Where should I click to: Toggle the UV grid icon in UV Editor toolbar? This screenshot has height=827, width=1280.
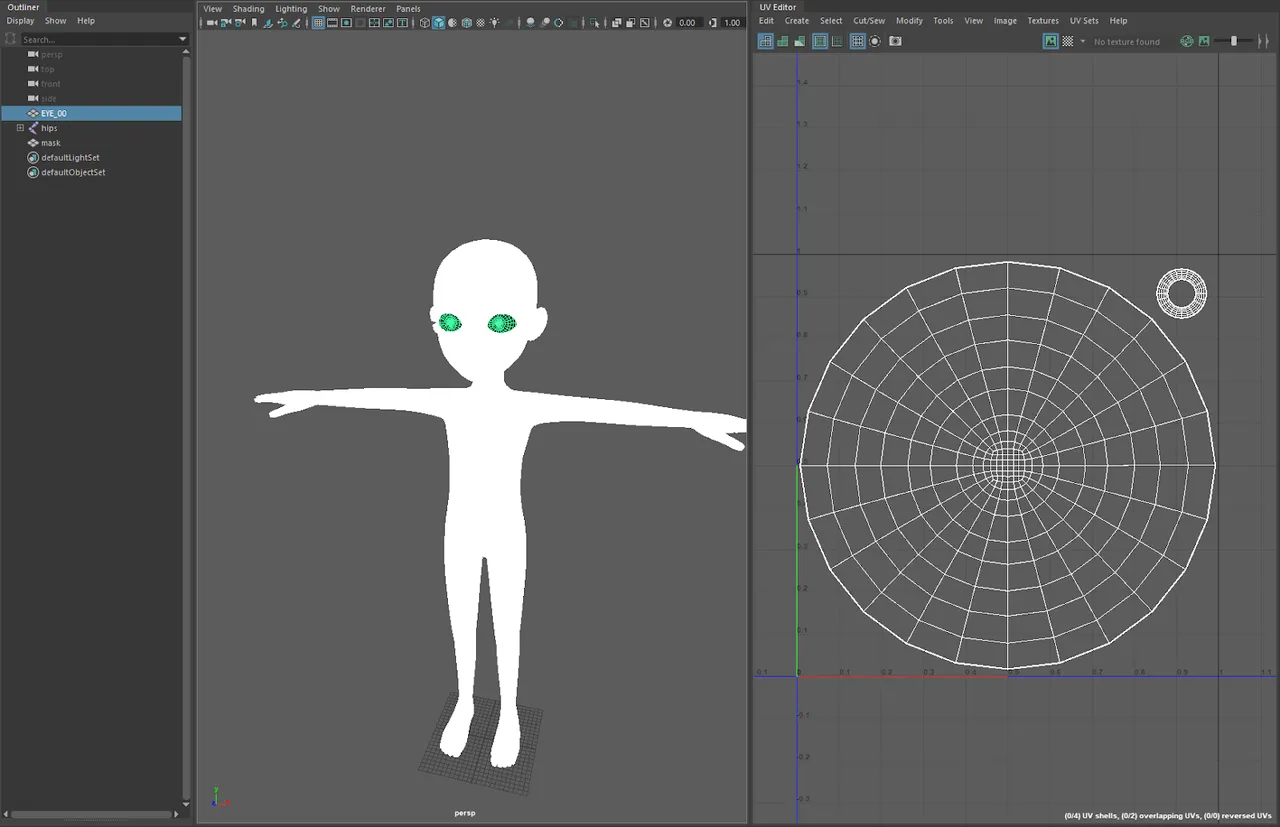pyautogui.click(x=857, y=41)
